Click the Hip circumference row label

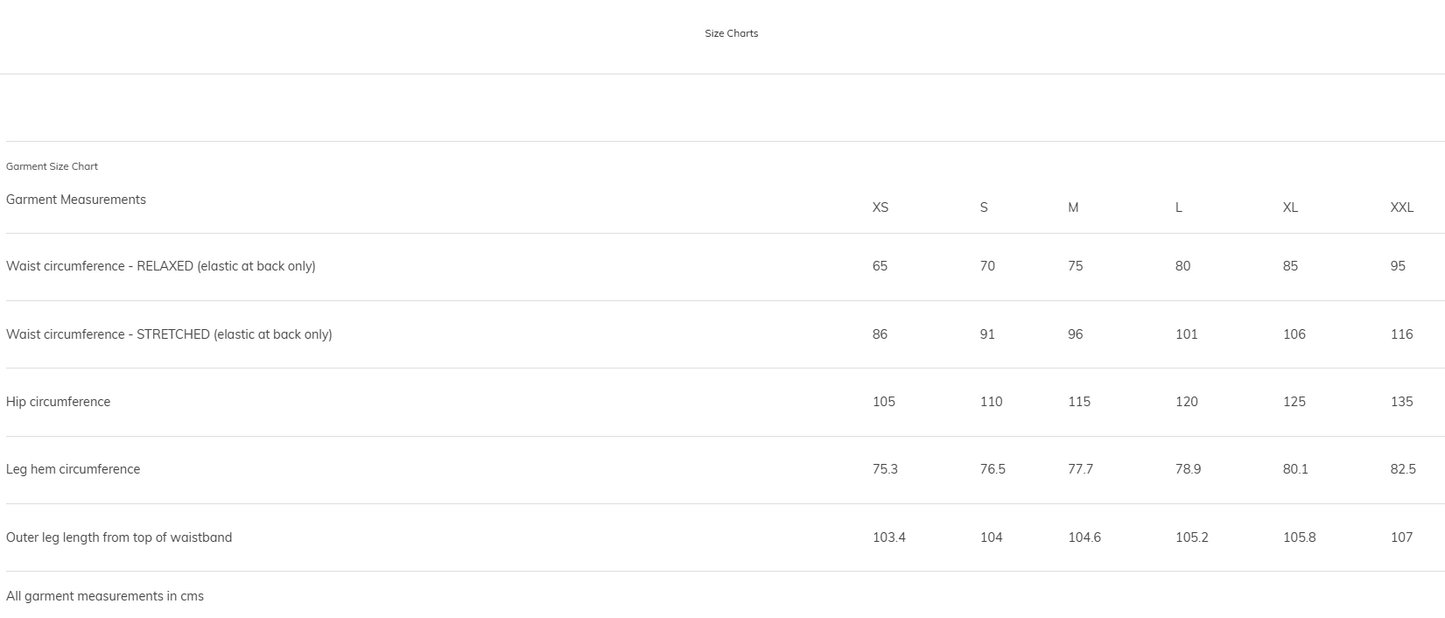pos(58,402)
